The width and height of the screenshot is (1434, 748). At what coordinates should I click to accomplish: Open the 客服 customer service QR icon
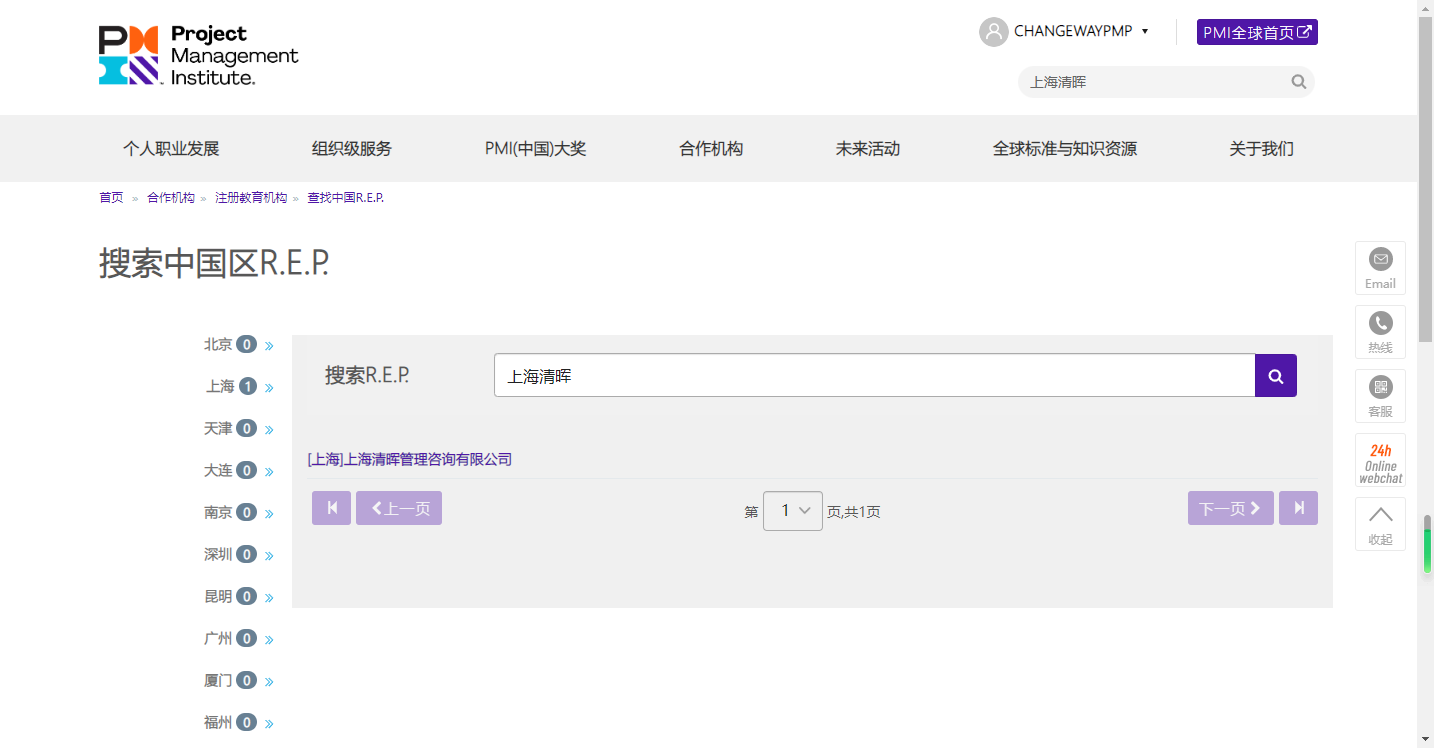point(1380,395)
